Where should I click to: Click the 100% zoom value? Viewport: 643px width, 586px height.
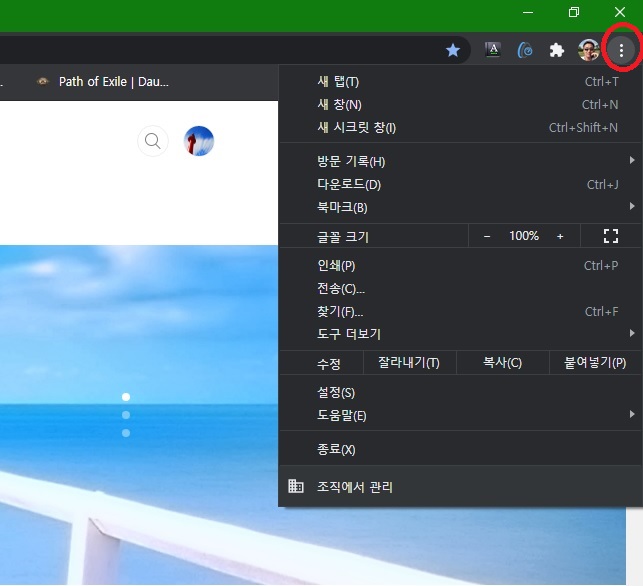[524, 236]
